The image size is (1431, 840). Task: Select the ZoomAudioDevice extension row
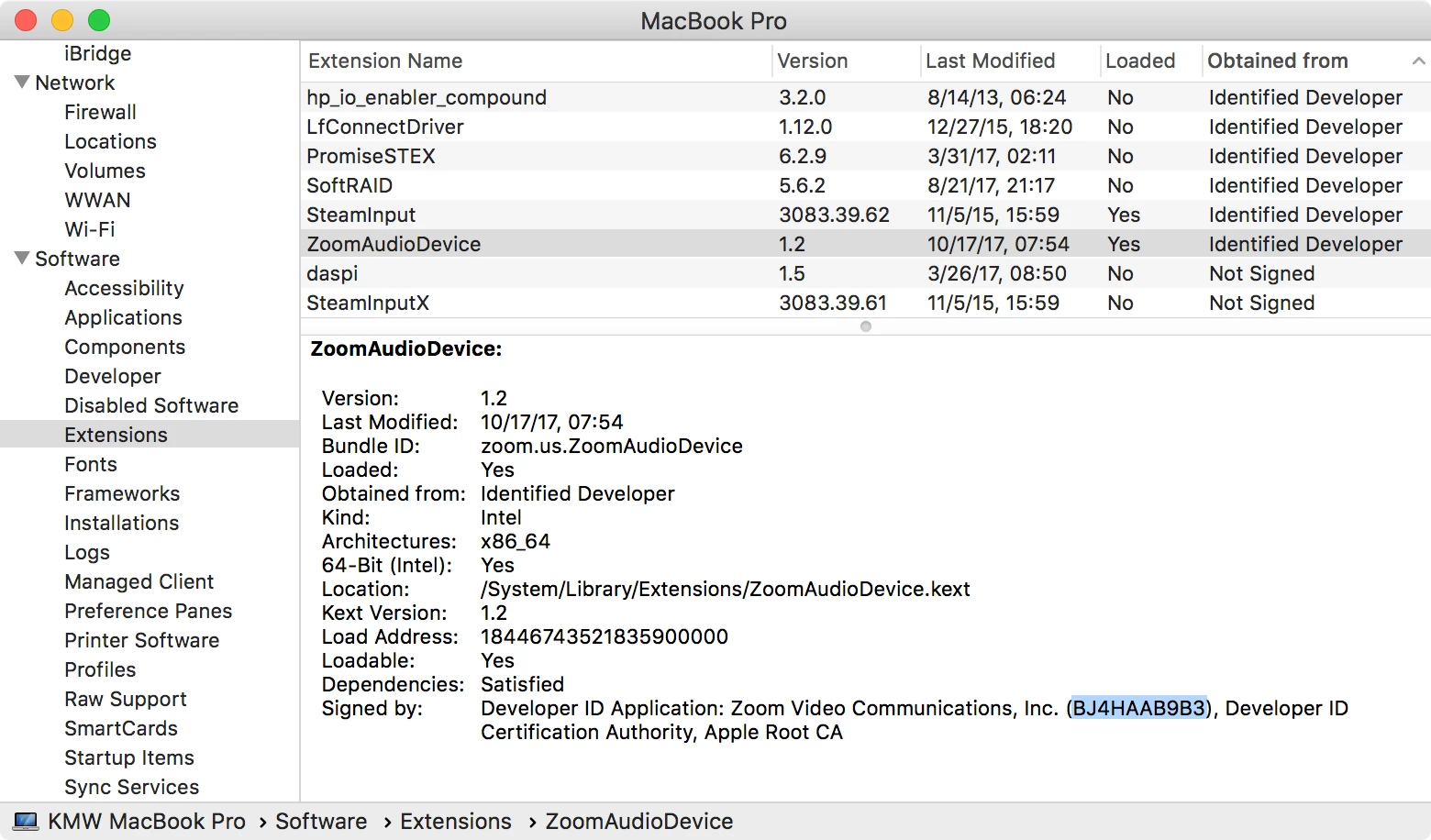(866, 244)
